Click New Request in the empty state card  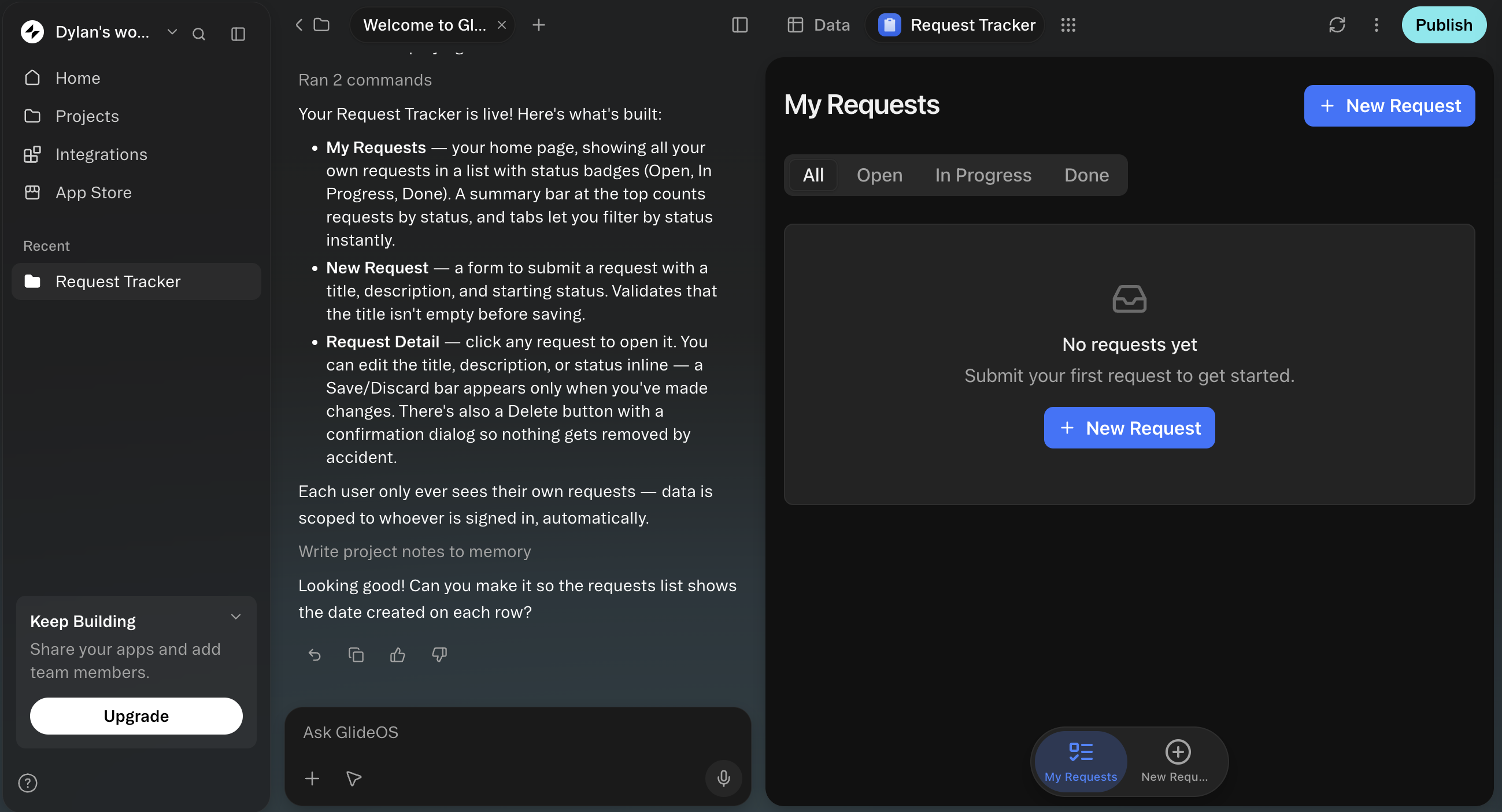[1129, 428]
